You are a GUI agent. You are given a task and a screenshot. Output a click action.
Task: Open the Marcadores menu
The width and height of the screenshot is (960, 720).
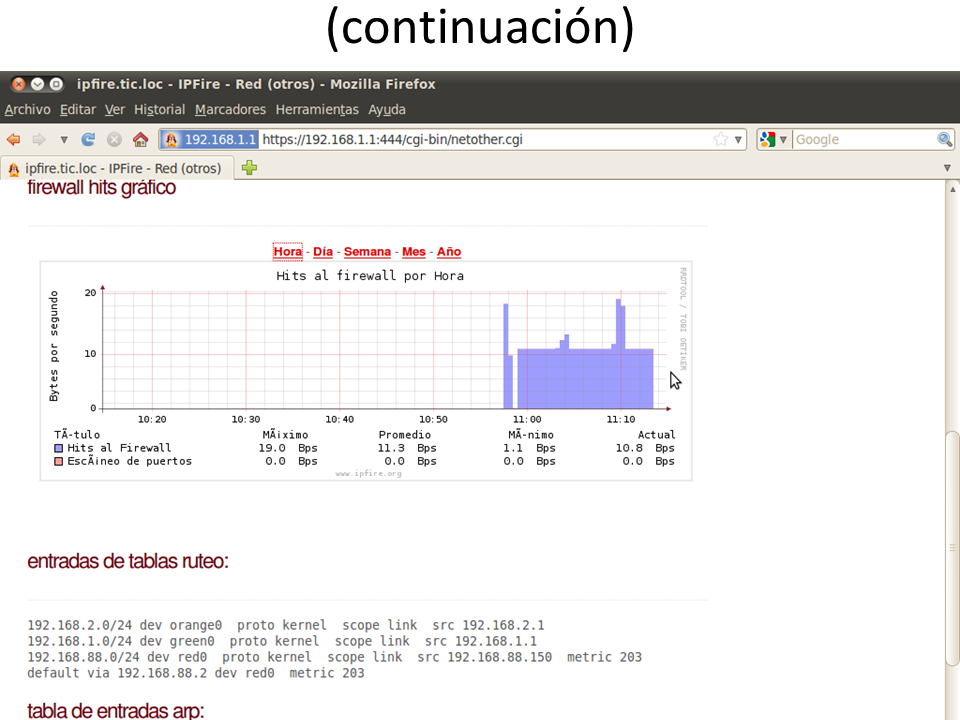230,110
